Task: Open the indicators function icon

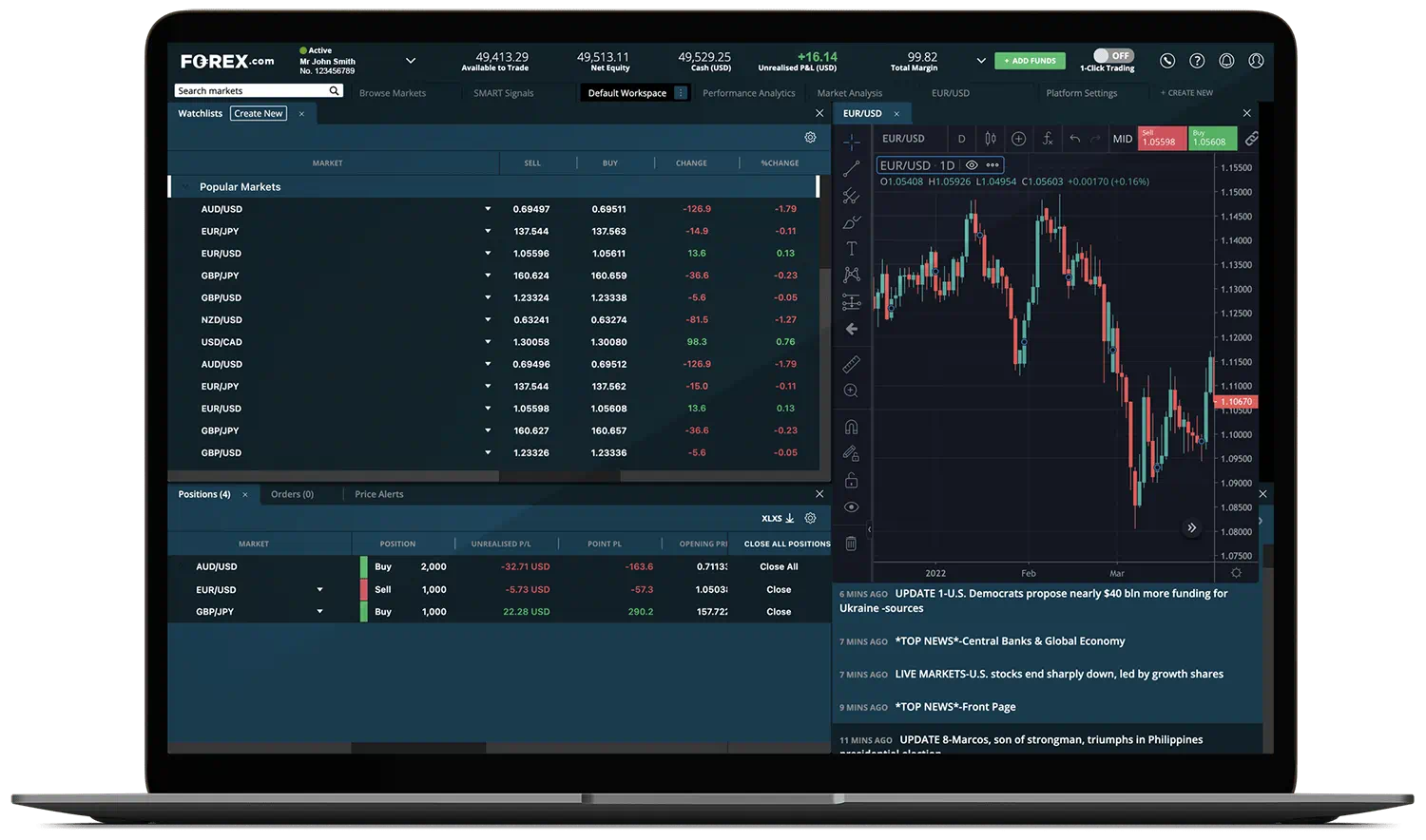Action: coord(1048,138)
